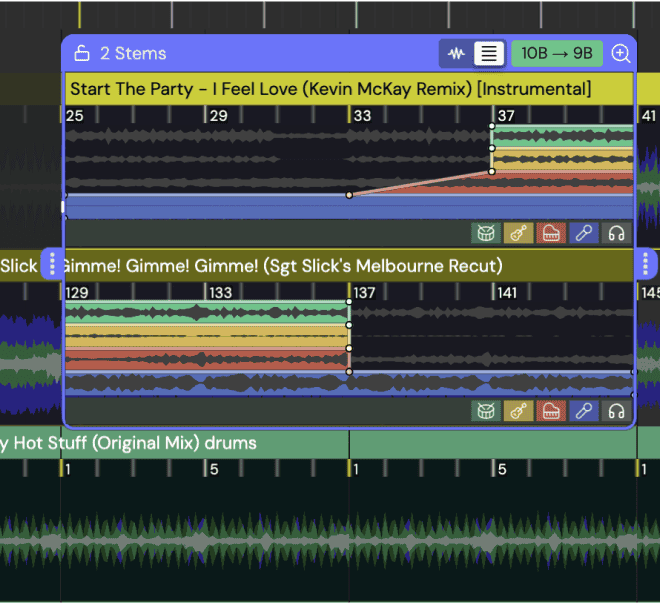The image size is (660, 603).
Task: Toggle drums stem on Start The Party track
Action: 485,233
